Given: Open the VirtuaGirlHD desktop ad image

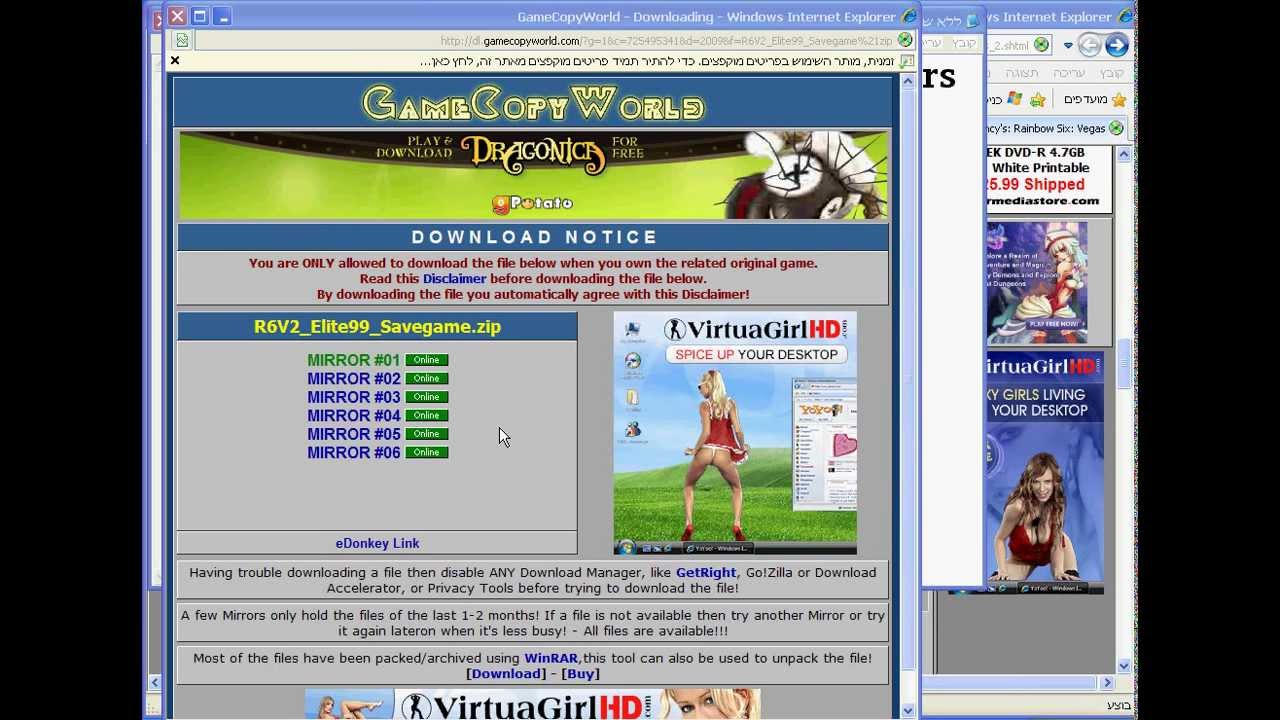Looking at the screenshot, I should [x=735, y=433].
